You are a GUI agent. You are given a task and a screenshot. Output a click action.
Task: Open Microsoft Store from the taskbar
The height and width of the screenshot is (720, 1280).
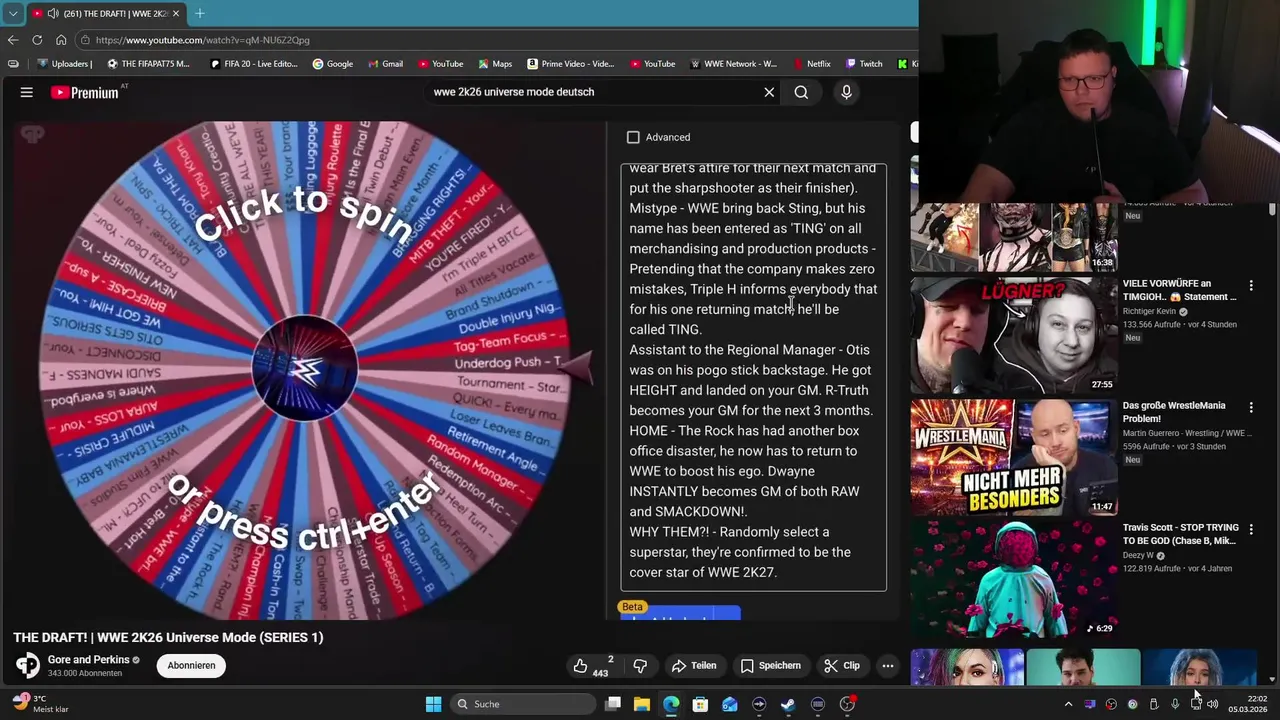pos(700,704)
